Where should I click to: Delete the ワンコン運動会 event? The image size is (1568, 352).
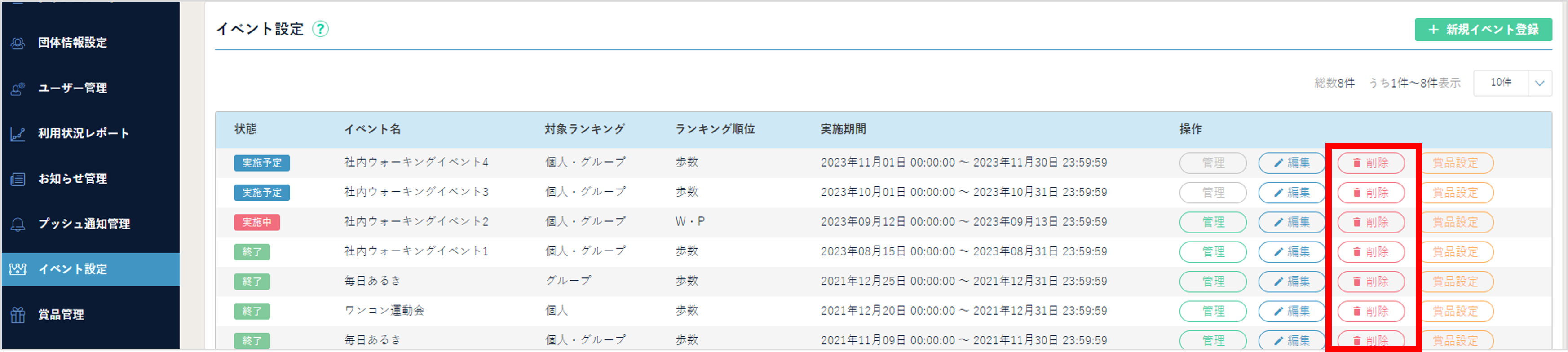[x=1371, y=311]
